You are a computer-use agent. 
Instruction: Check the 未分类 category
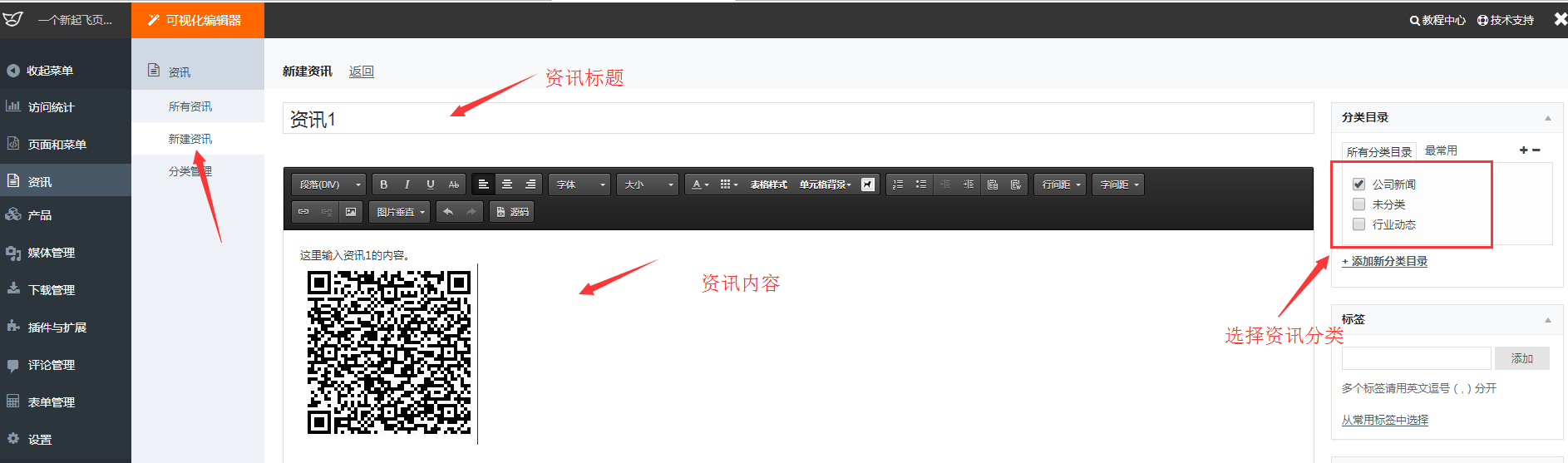tap(1359, 204)
